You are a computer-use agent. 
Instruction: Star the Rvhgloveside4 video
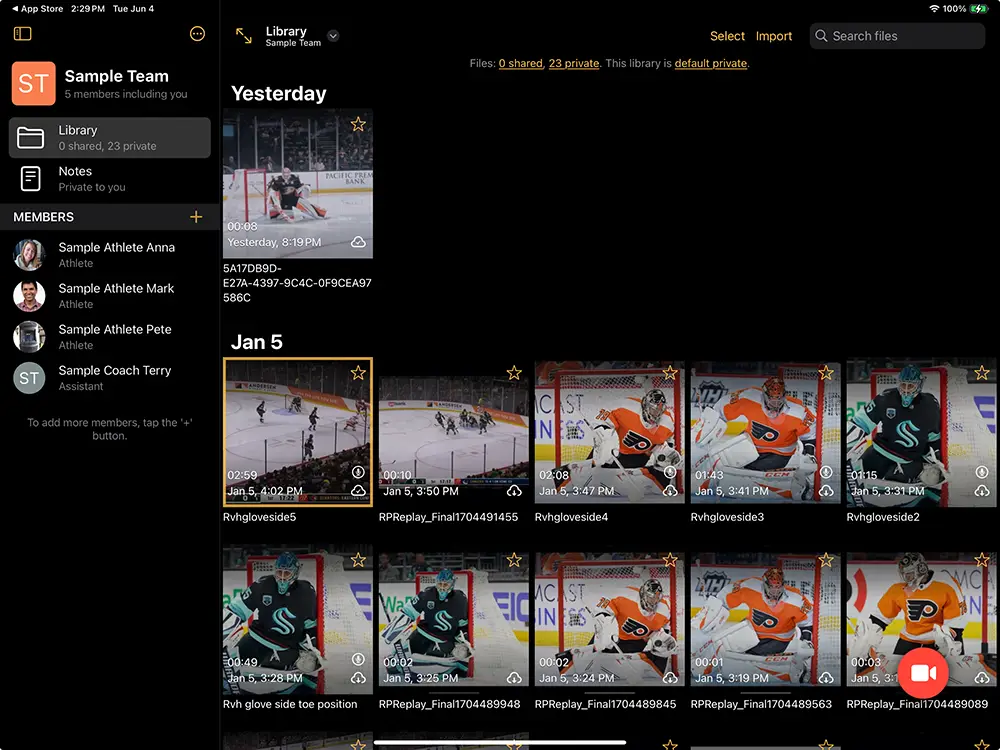coord(670,372)
